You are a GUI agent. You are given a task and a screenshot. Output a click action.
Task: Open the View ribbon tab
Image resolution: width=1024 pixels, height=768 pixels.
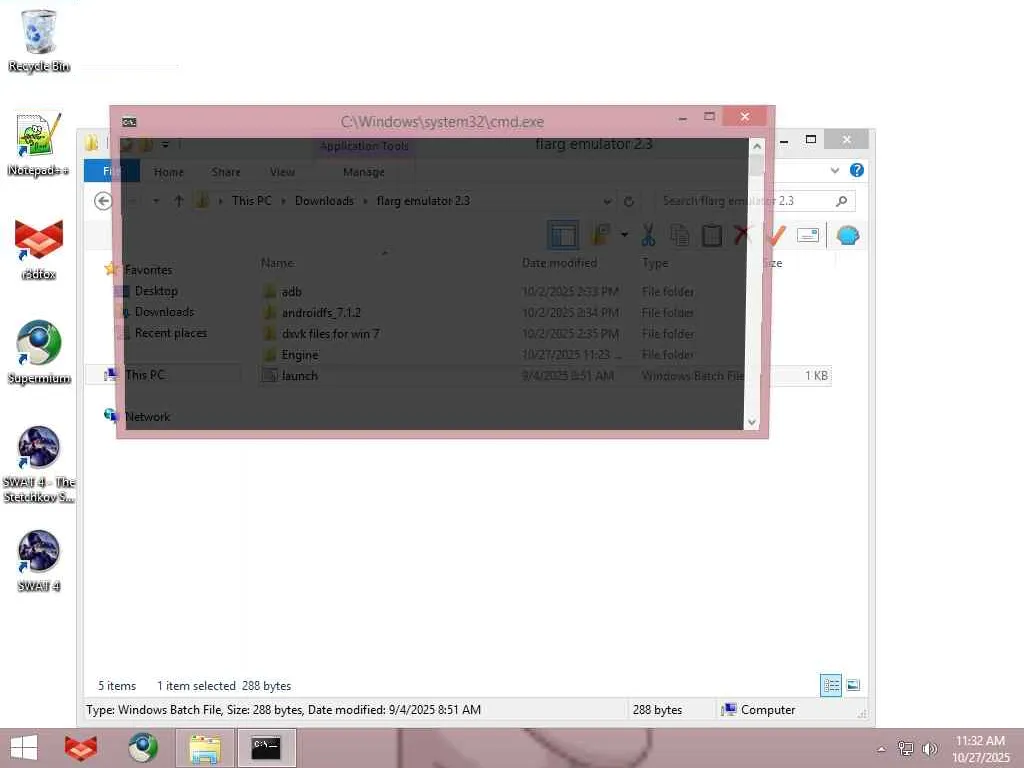coord(282,172)
